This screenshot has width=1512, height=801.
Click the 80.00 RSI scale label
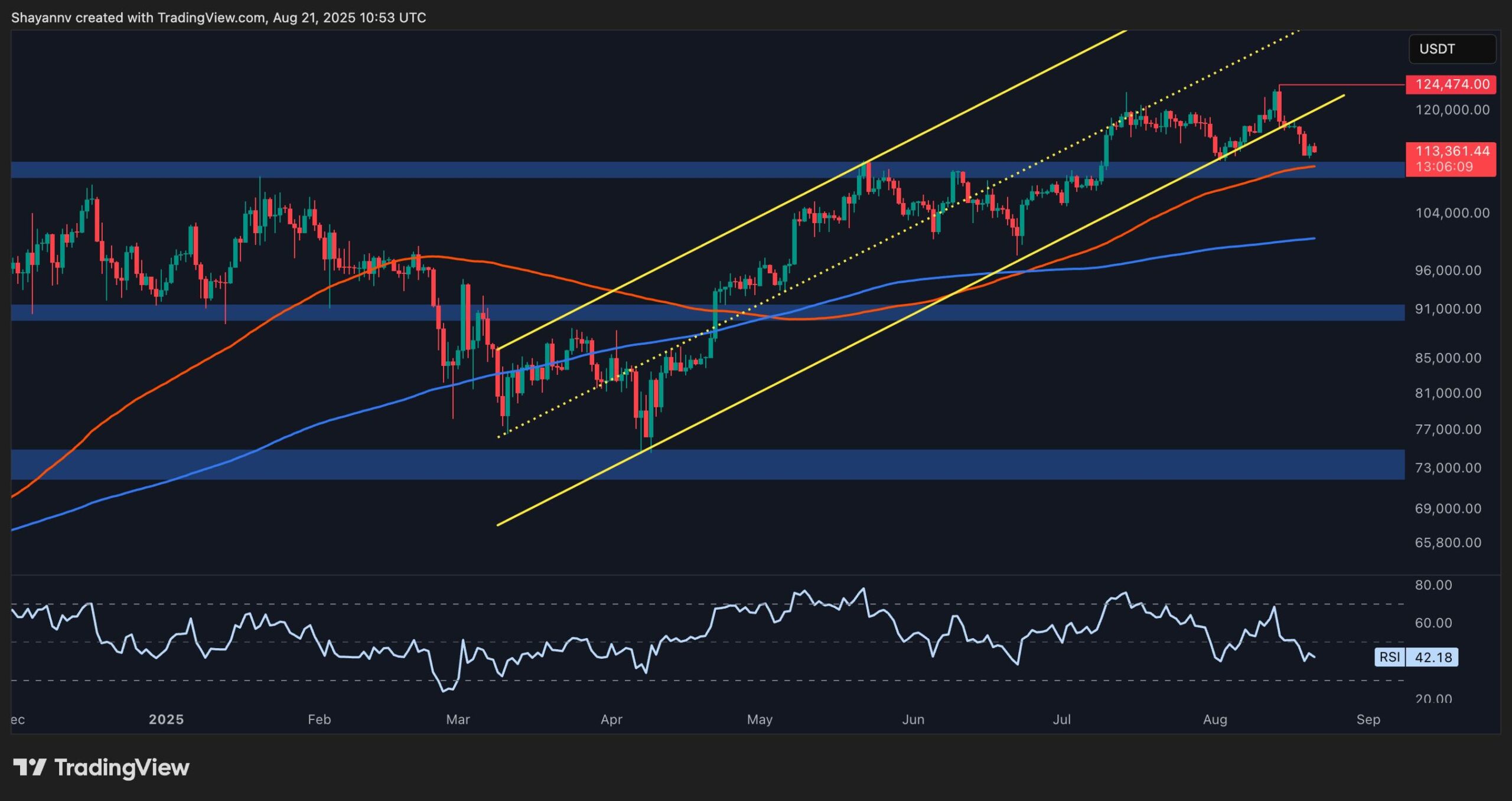click(1433, 585)
